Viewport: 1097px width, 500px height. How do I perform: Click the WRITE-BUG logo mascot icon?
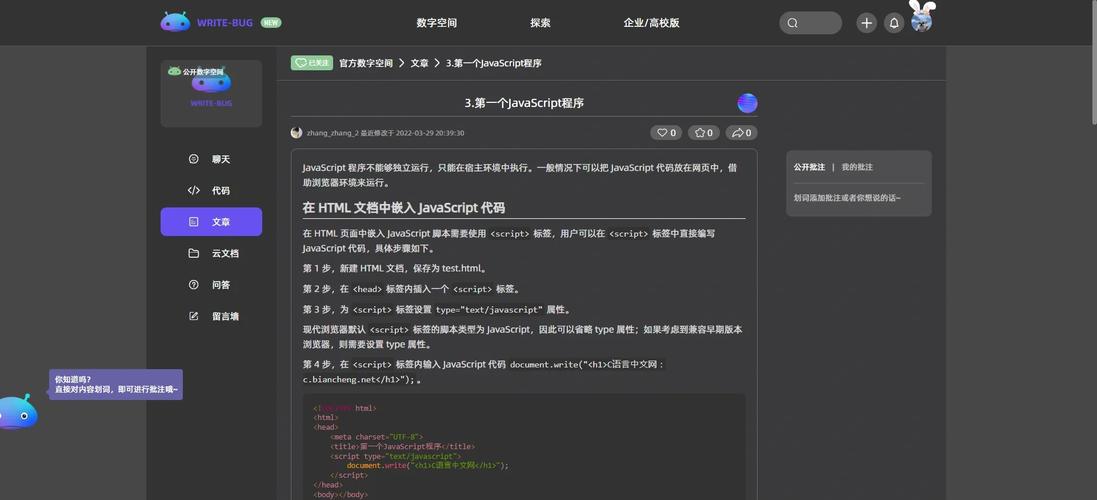point(175,22)
